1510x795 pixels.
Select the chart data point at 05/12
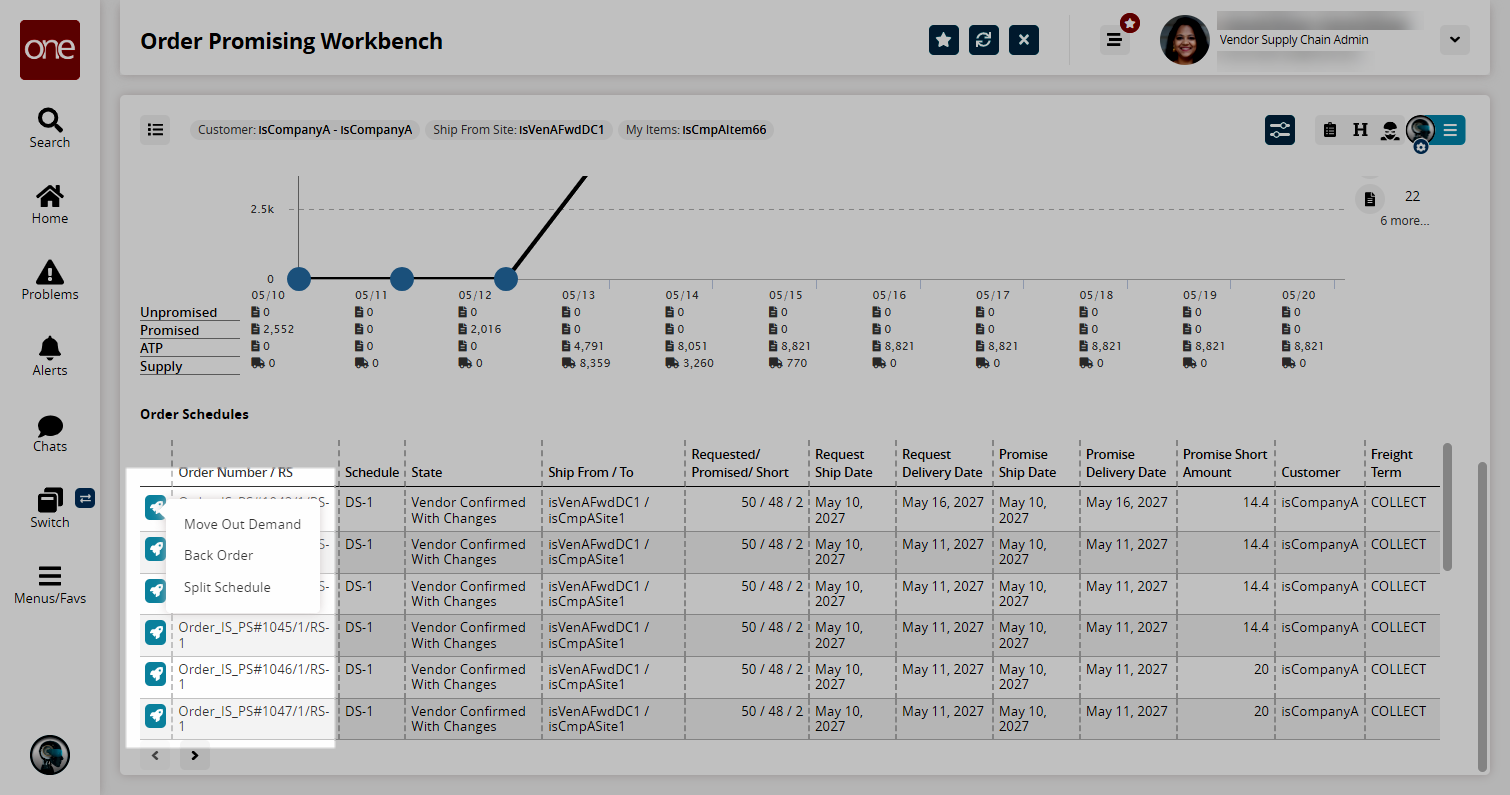point(505,279)
